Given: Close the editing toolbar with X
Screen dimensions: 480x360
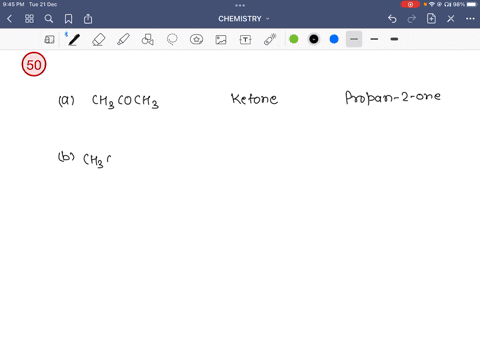Looking at the screenshot, I should pos(451,19).
